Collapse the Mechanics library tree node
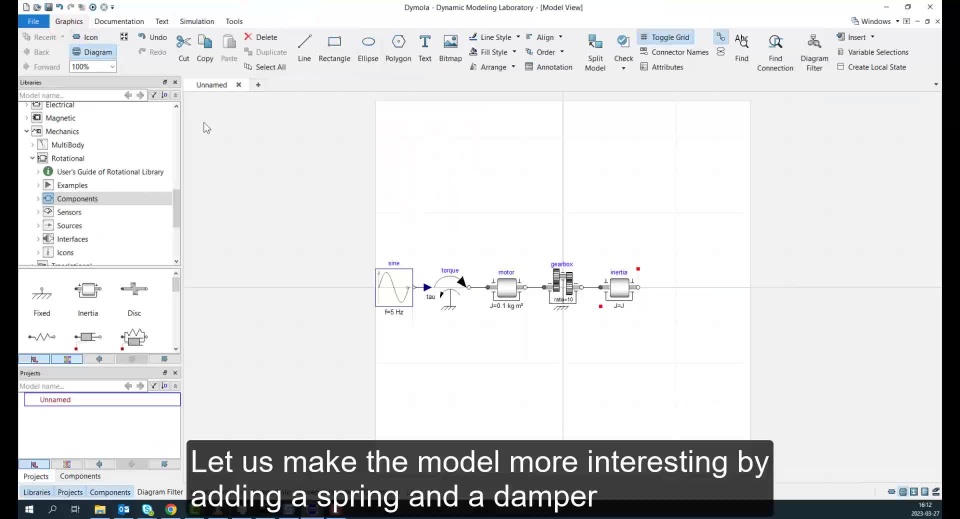The image size is (960, 519). coord(26,132)
